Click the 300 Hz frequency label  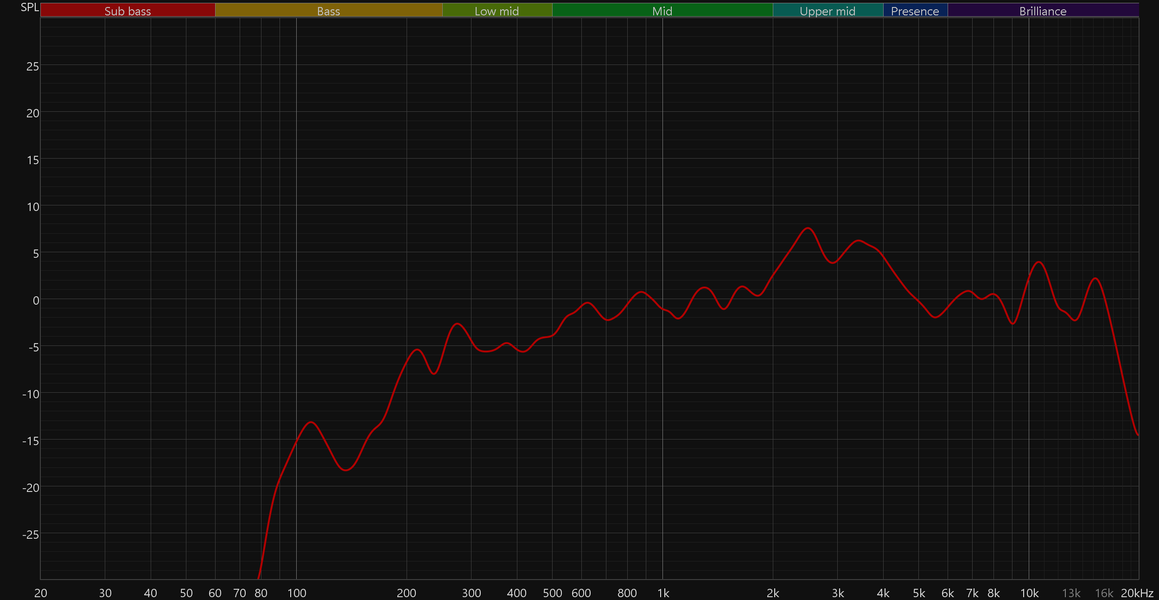[471, 593]
